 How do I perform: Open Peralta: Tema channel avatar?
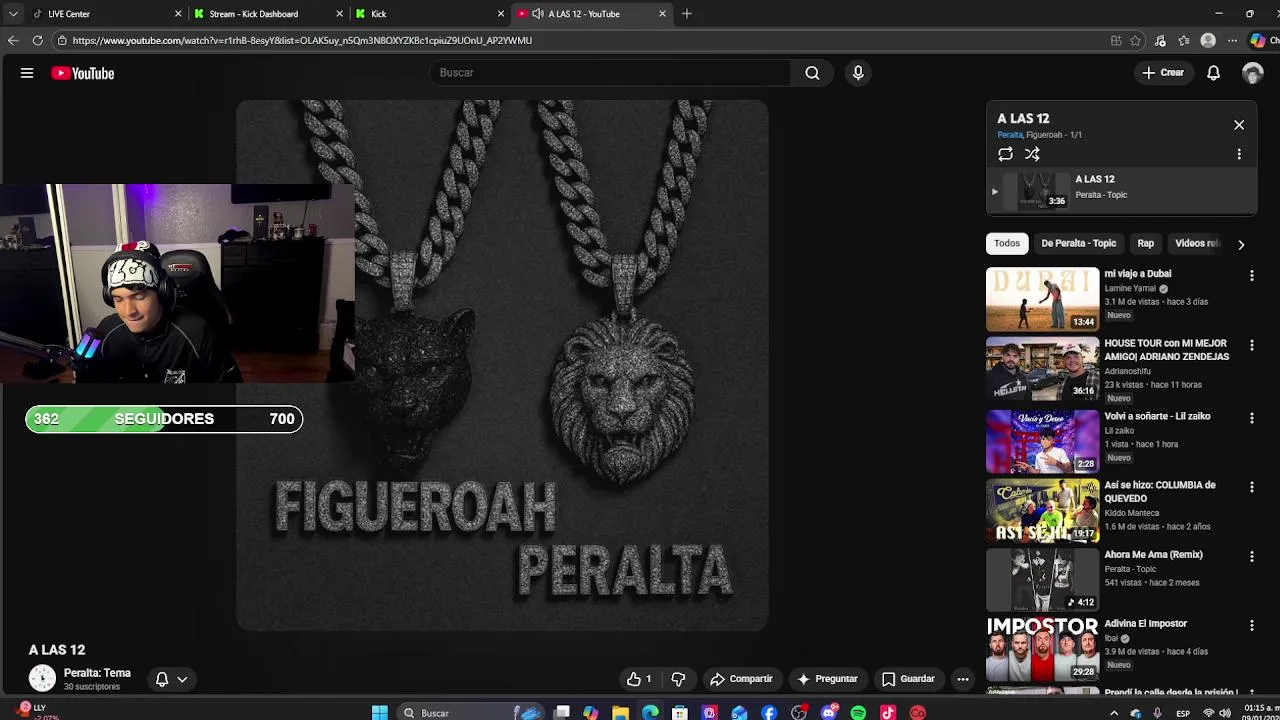pos(42,679)
